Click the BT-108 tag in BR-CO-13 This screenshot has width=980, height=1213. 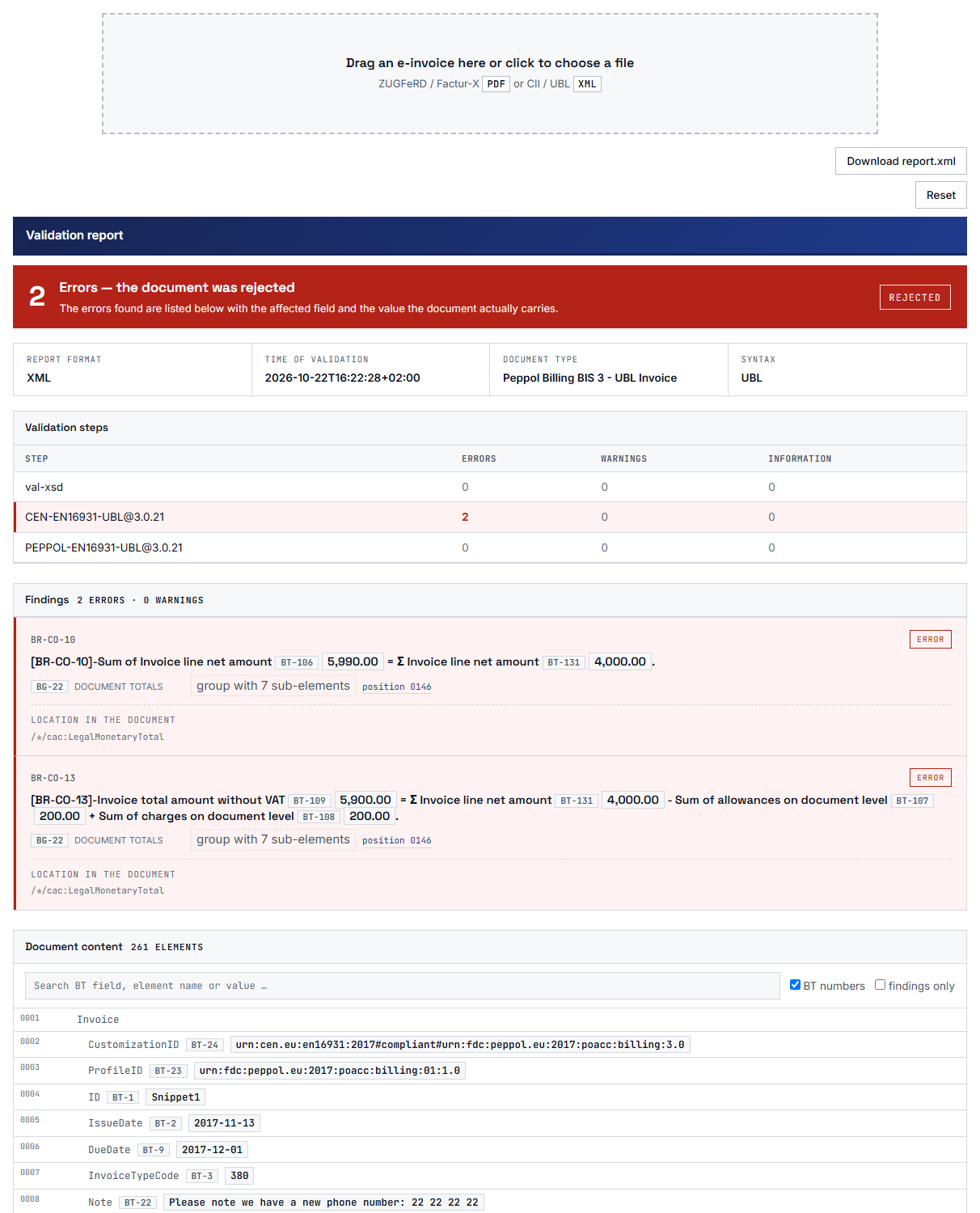click(x=319, y=817)
